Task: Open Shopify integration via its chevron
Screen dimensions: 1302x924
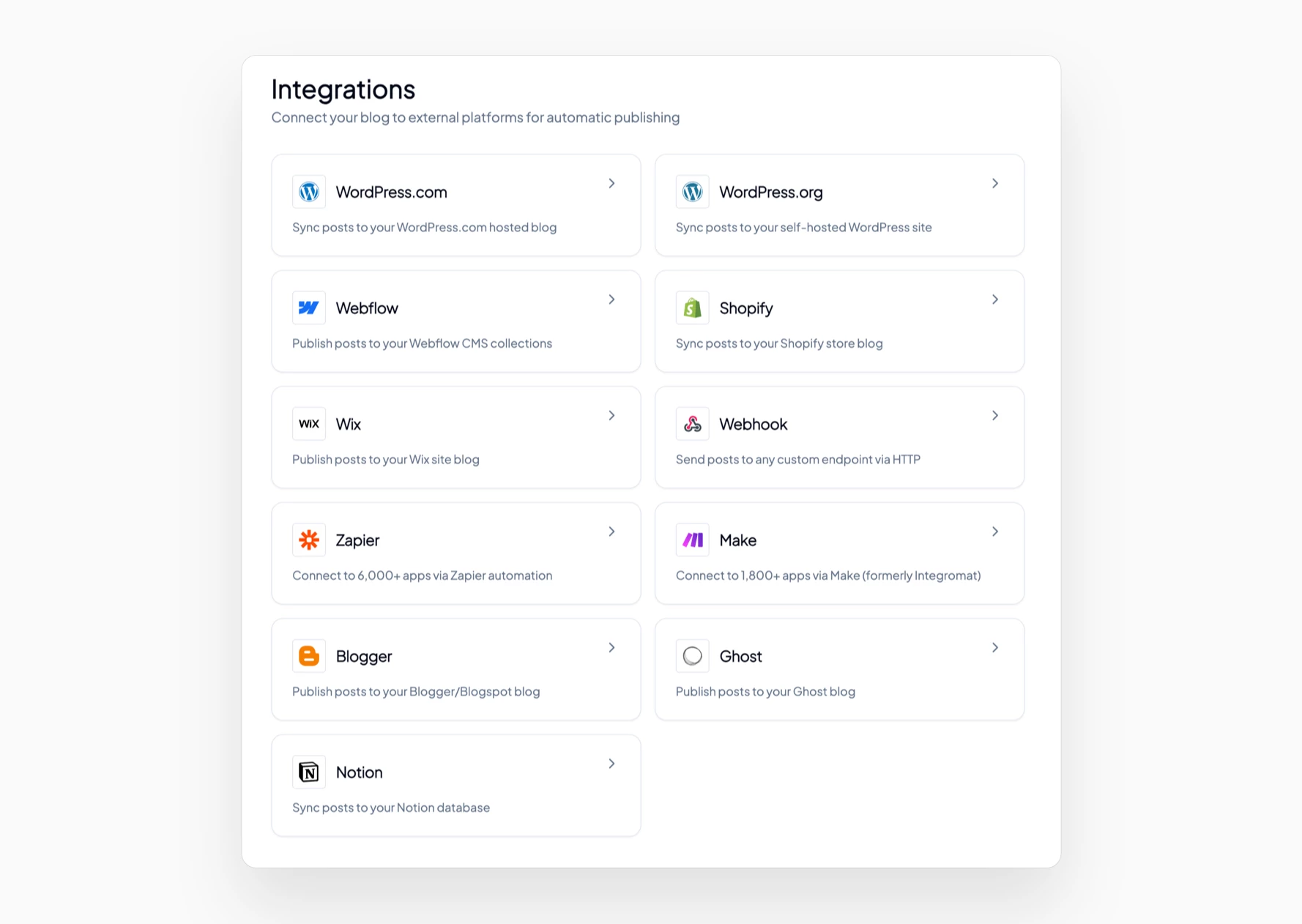Action: [995, 299]
